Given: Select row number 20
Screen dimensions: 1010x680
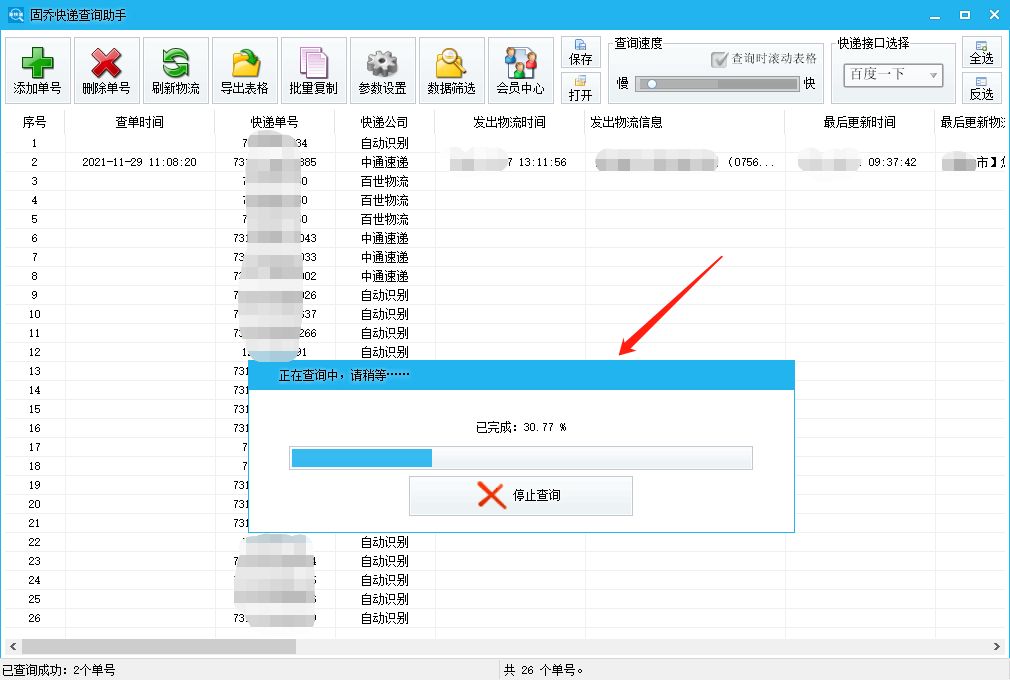Looking at the screenshot, I should coord(34,504).
